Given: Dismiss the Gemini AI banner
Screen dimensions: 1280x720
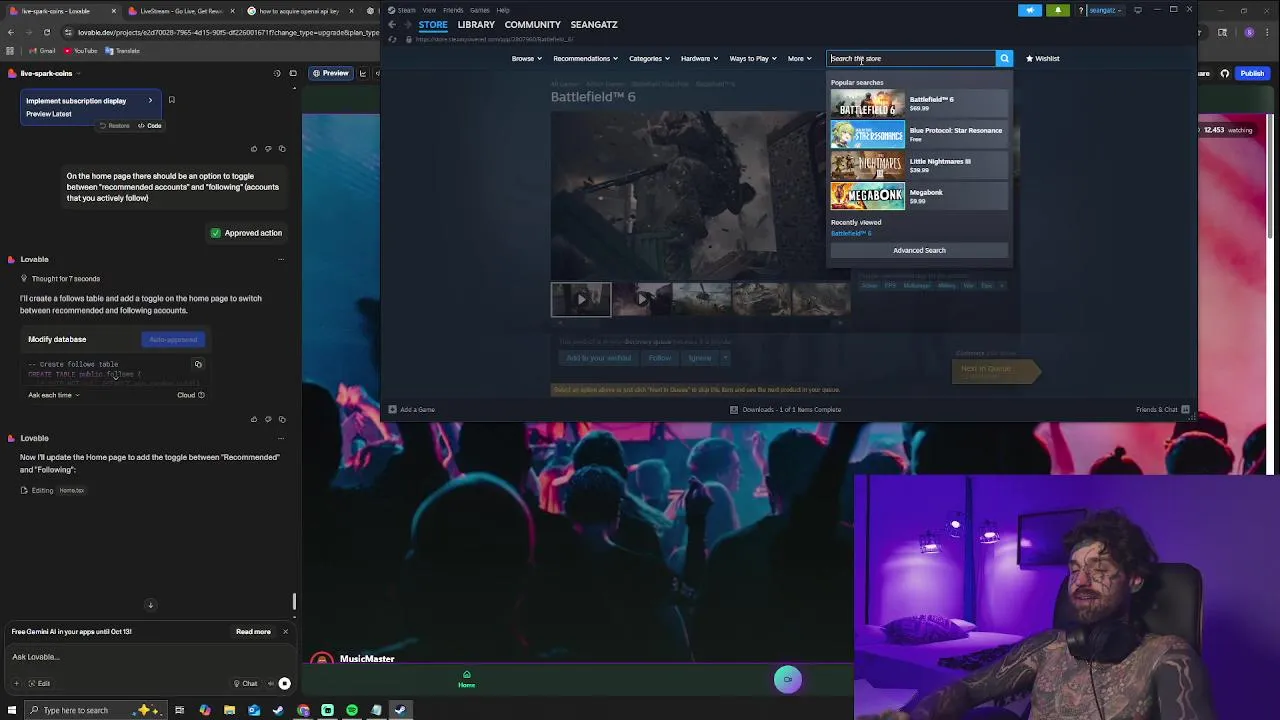Looking at the screenshot, I should (285, 632).
